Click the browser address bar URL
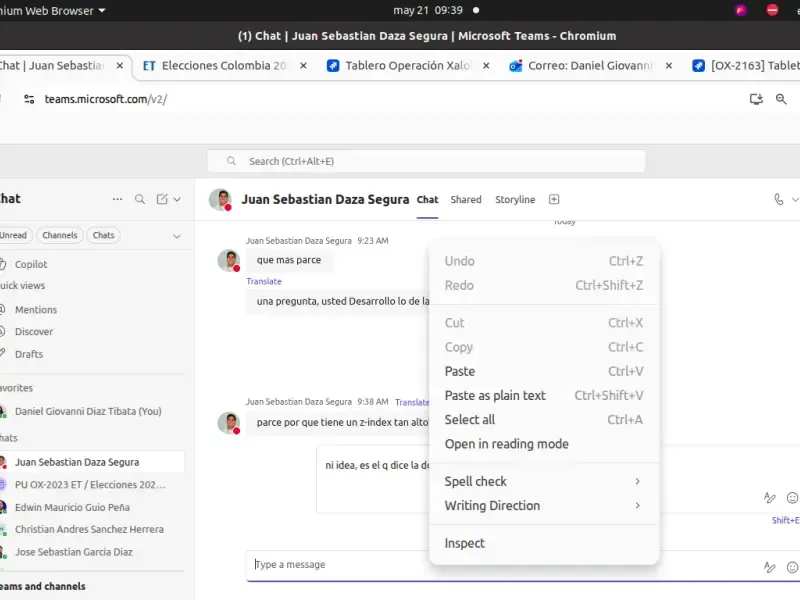 106,99
